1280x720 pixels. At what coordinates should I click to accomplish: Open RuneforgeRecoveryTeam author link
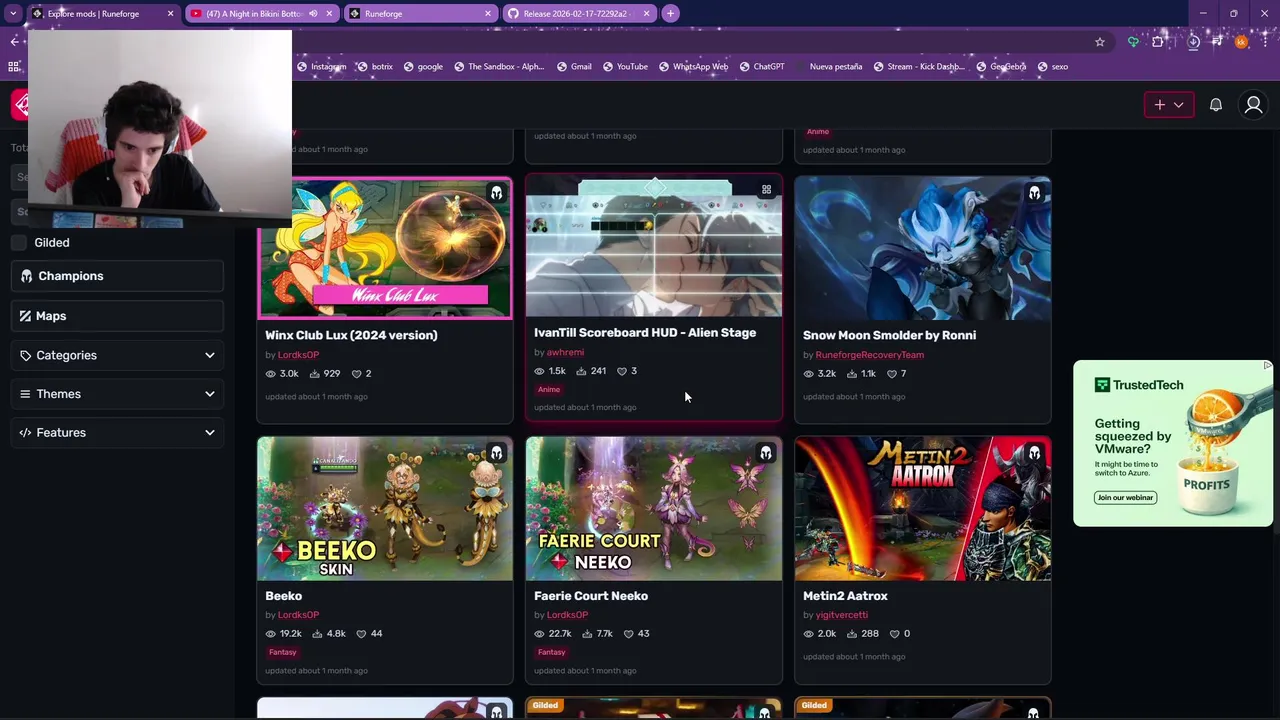click(869, 355)
